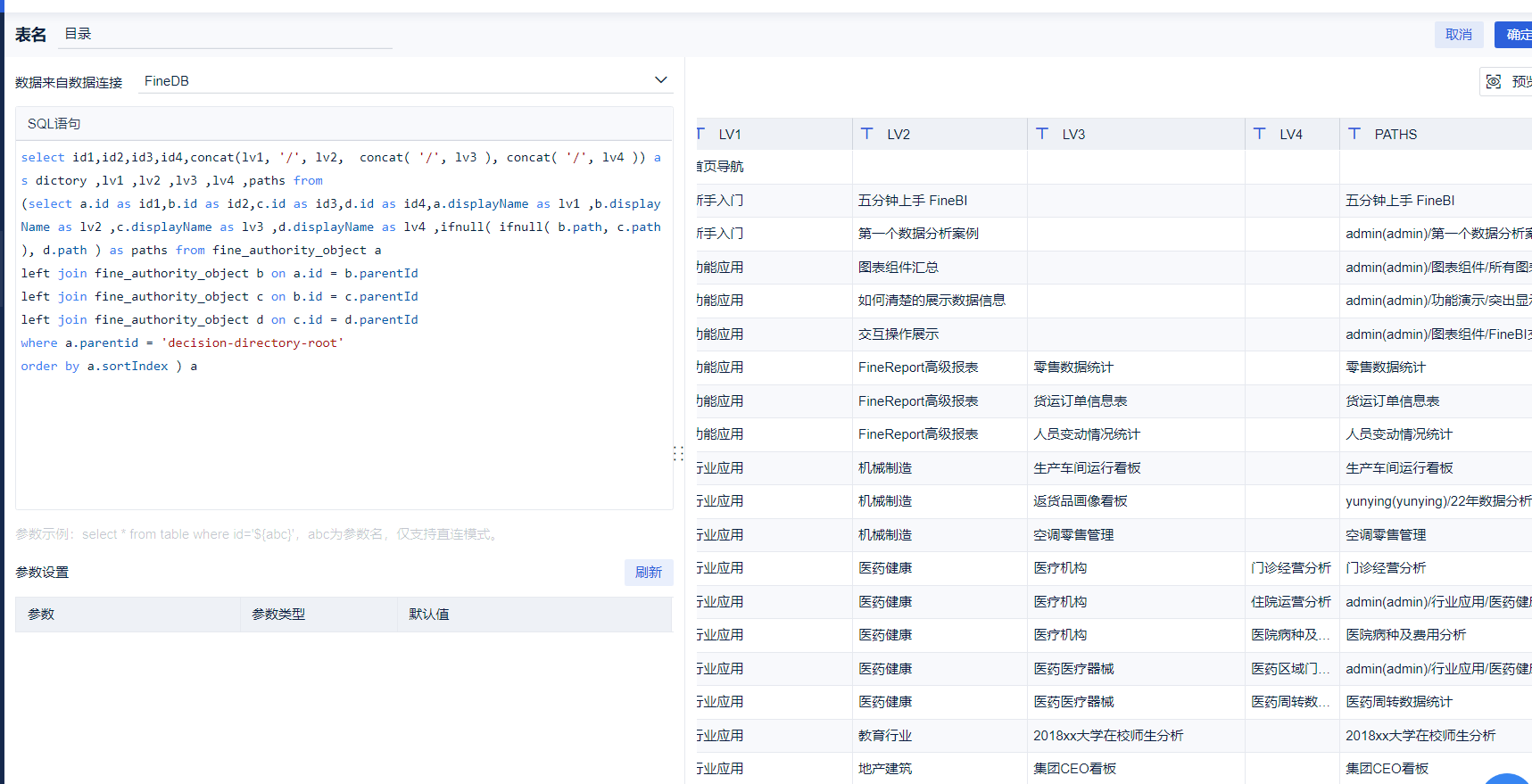Image resolution: width=1532 pixels, height=784 pixels.
Task: Click the text type icon beside LV3
Action: coord(1042,134)
